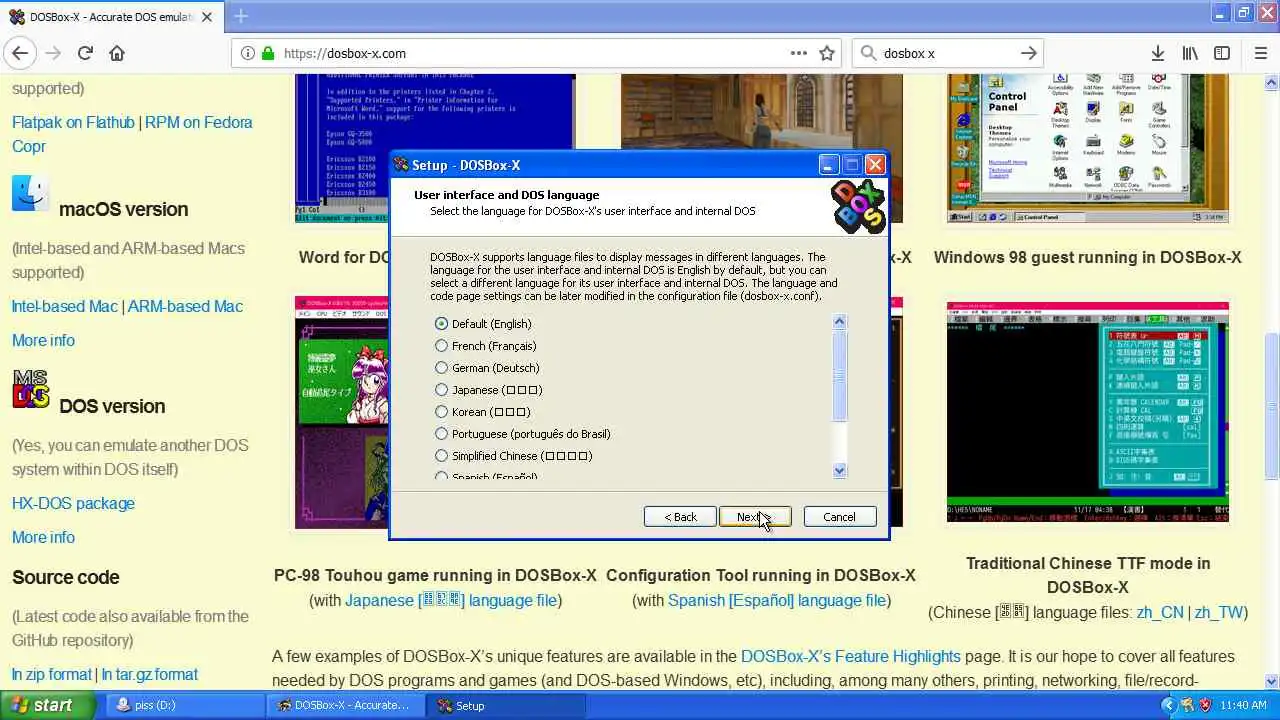Open browser Downloads panel

coord(1158,53)
